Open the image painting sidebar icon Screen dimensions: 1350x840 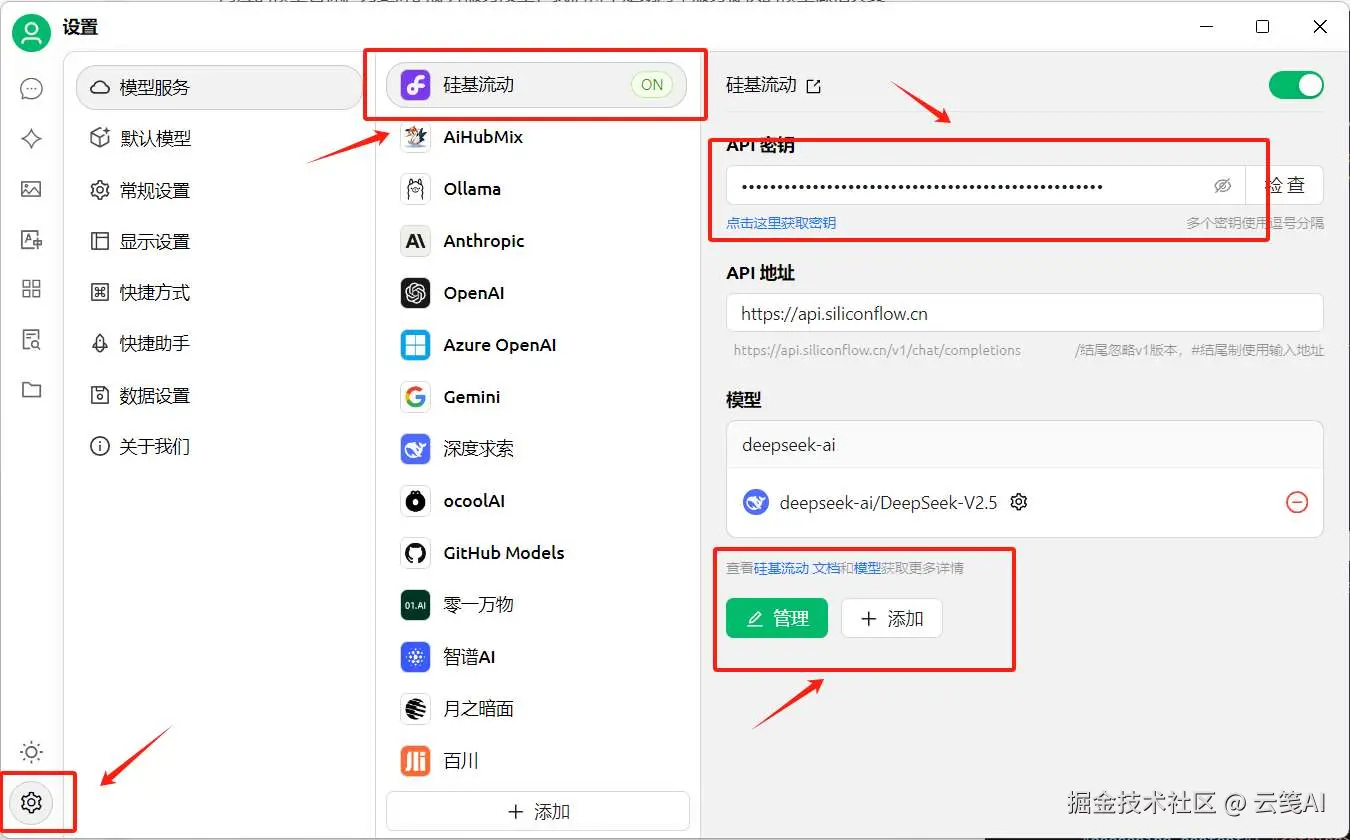31,189
